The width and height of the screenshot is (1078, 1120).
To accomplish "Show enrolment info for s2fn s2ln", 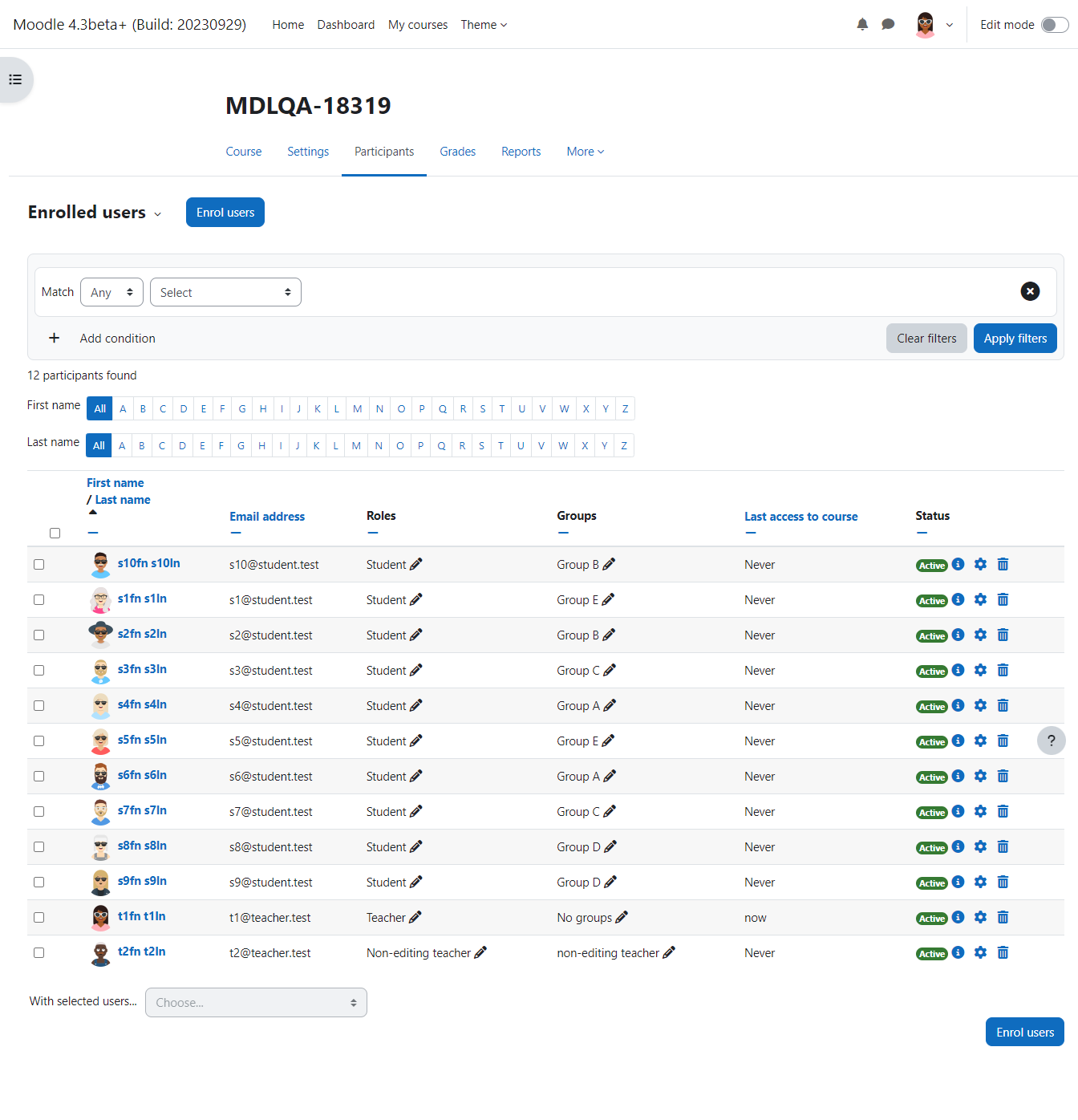I will click(958, 635).
